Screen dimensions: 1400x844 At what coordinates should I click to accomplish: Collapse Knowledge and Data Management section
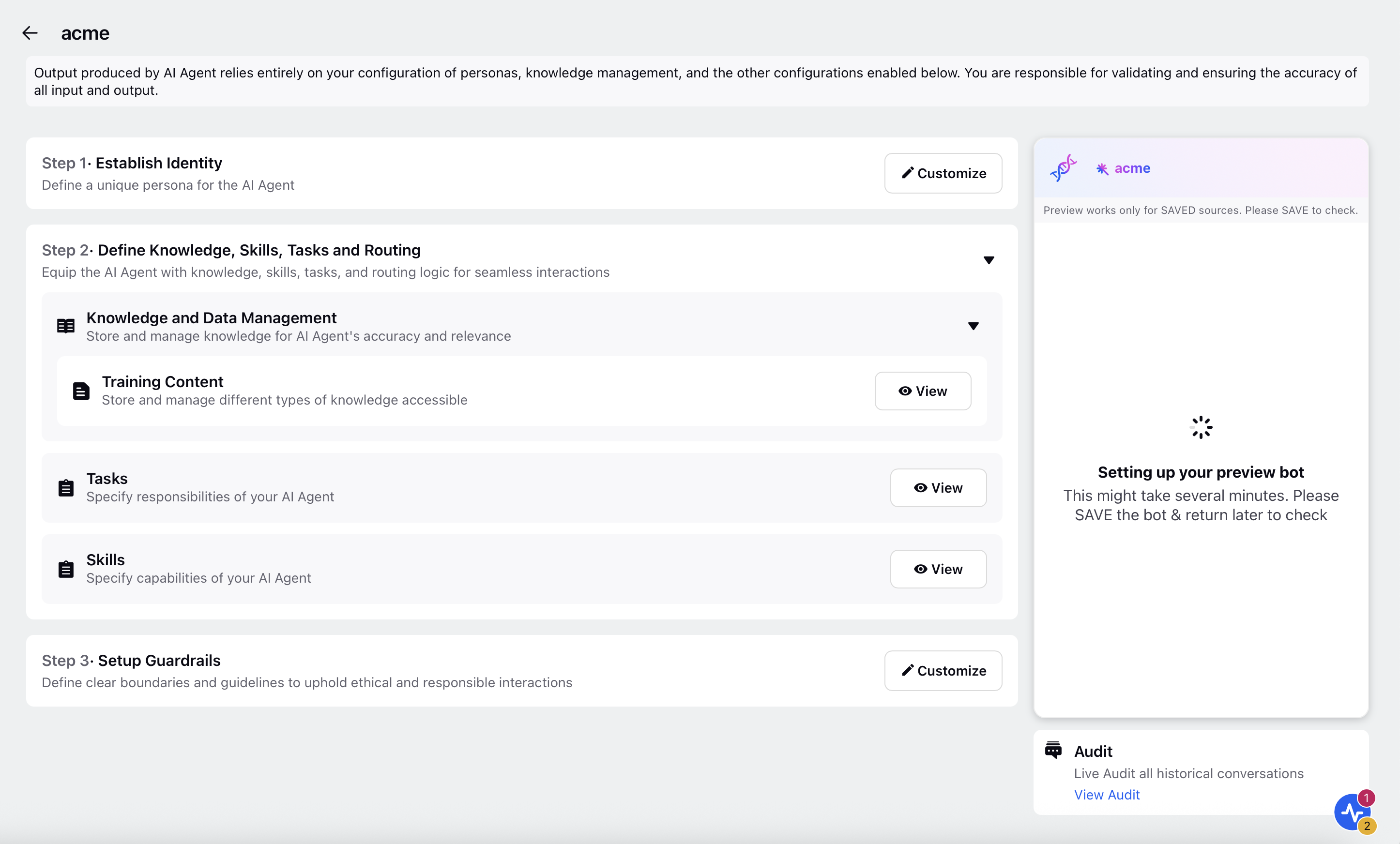[x=974, y=326]
